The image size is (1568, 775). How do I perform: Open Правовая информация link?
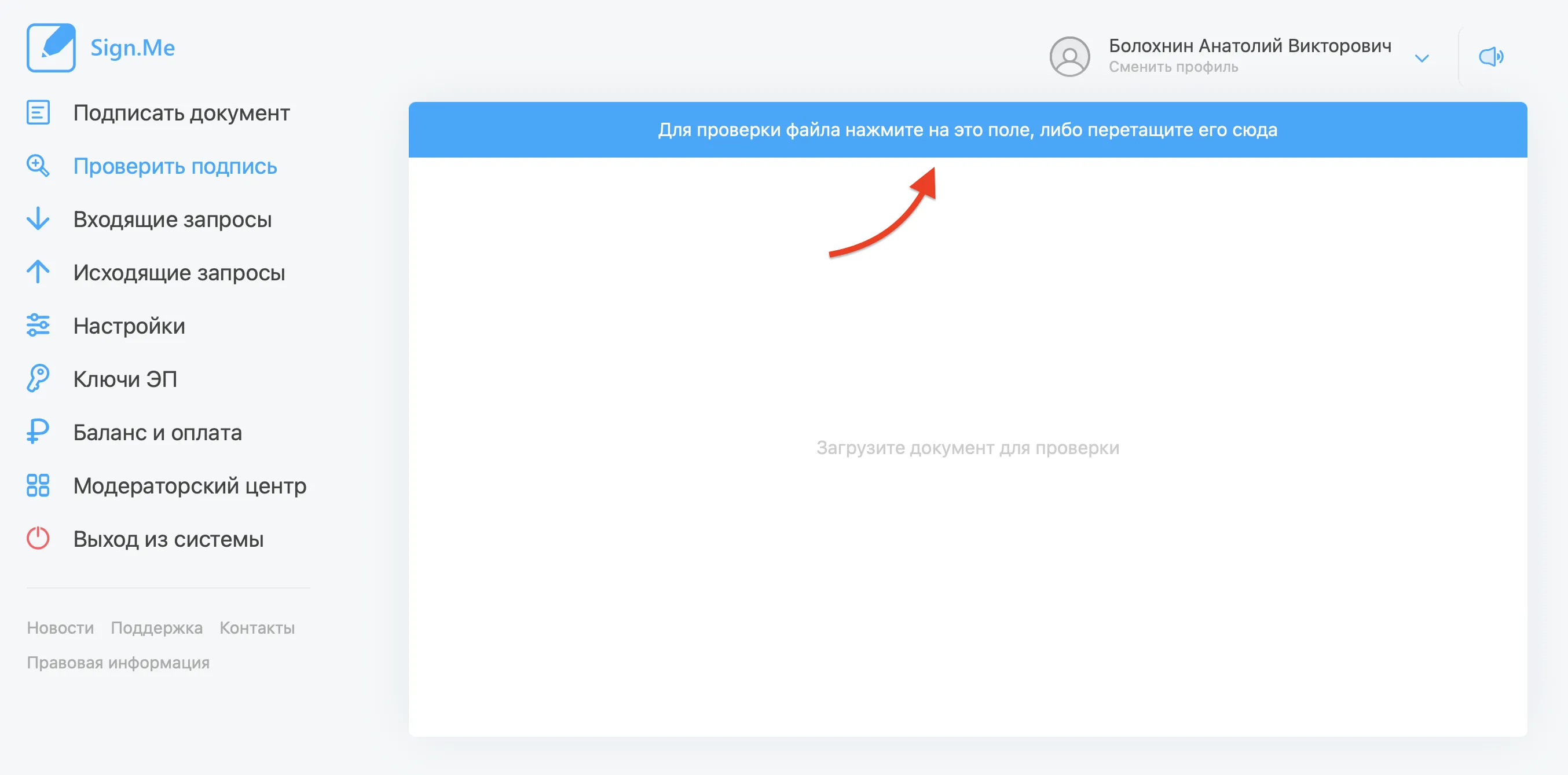click(118, 663)
